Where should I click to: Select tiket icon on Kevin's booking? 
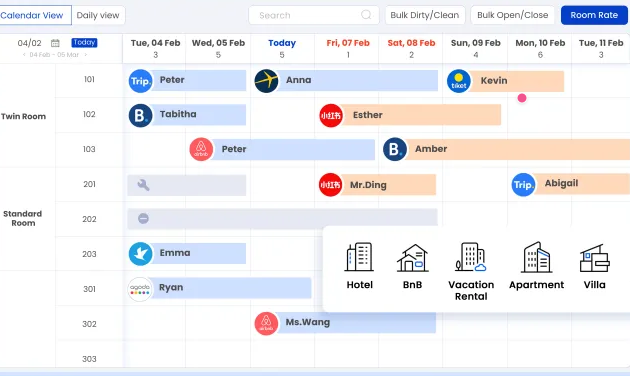point(459,81)
